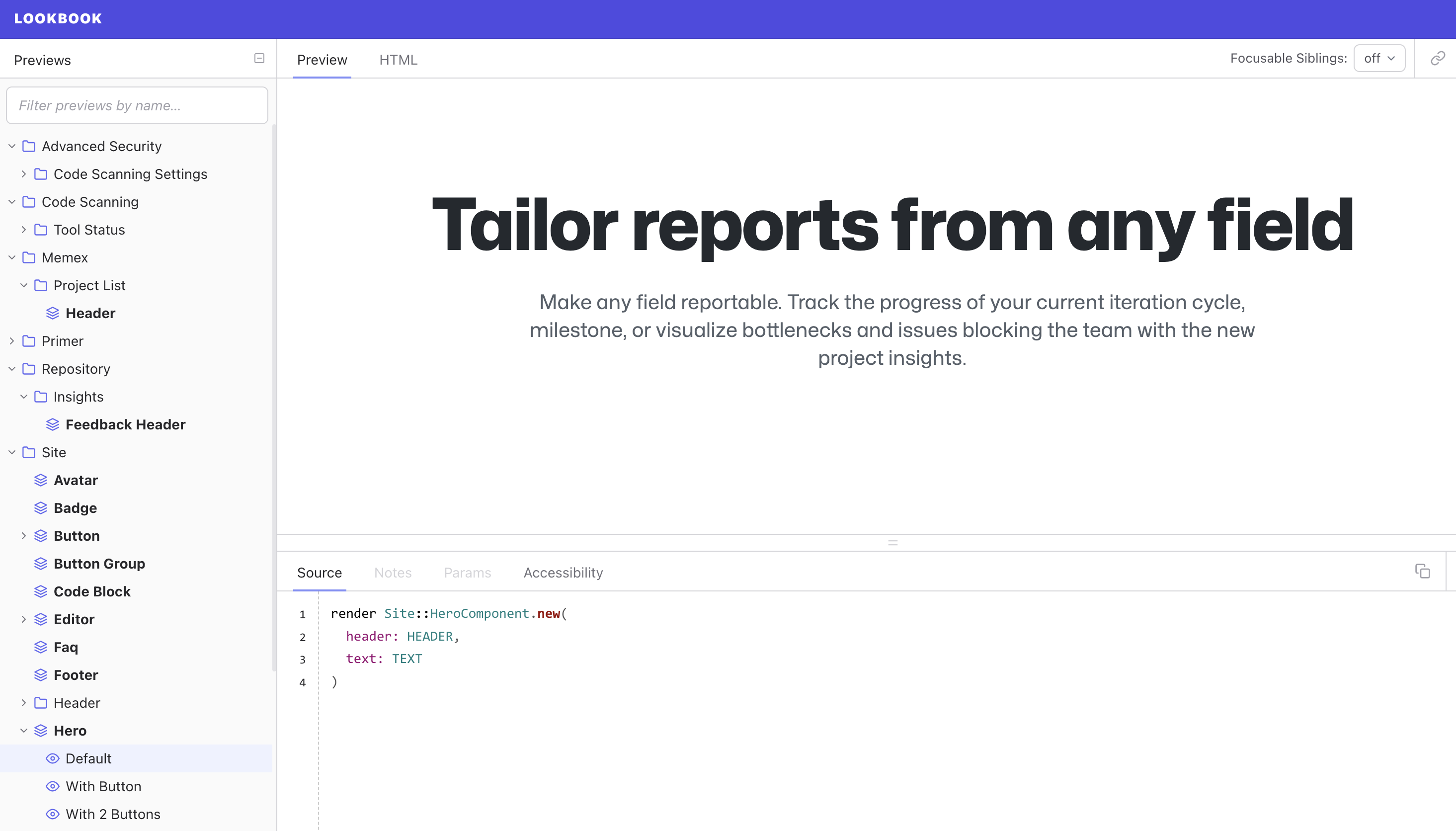The width and height of the screenshot is (1456, 831).
Task: Select the Params tab
Action: click(x=467, y=572)
